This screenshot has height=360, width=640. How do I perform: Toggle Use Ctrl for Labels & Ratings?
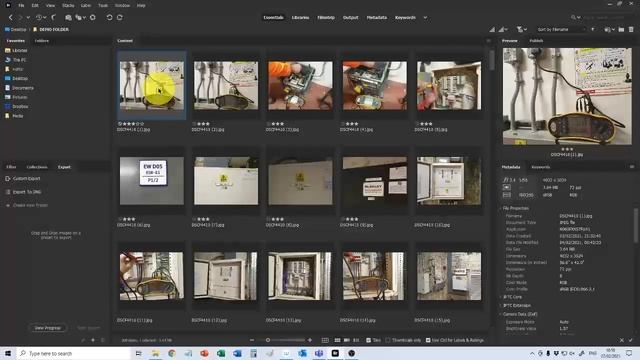428,340
